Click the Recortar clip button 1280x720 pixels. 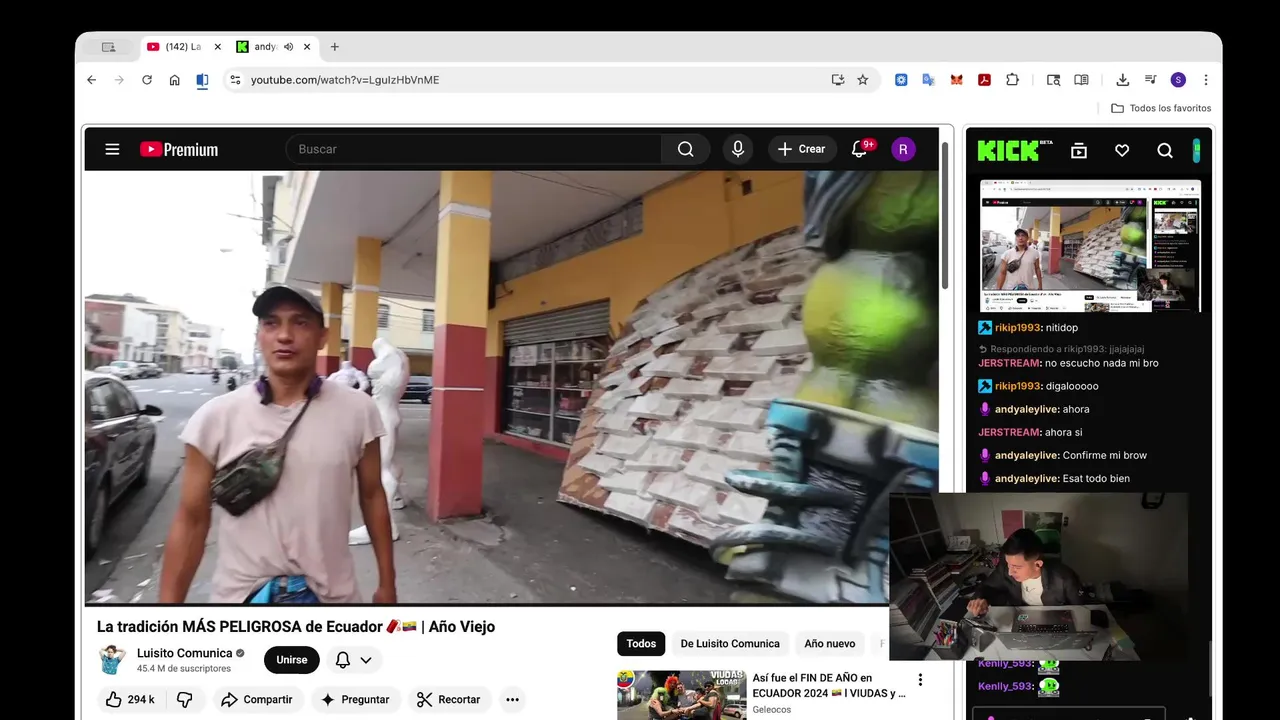point(449,699)
